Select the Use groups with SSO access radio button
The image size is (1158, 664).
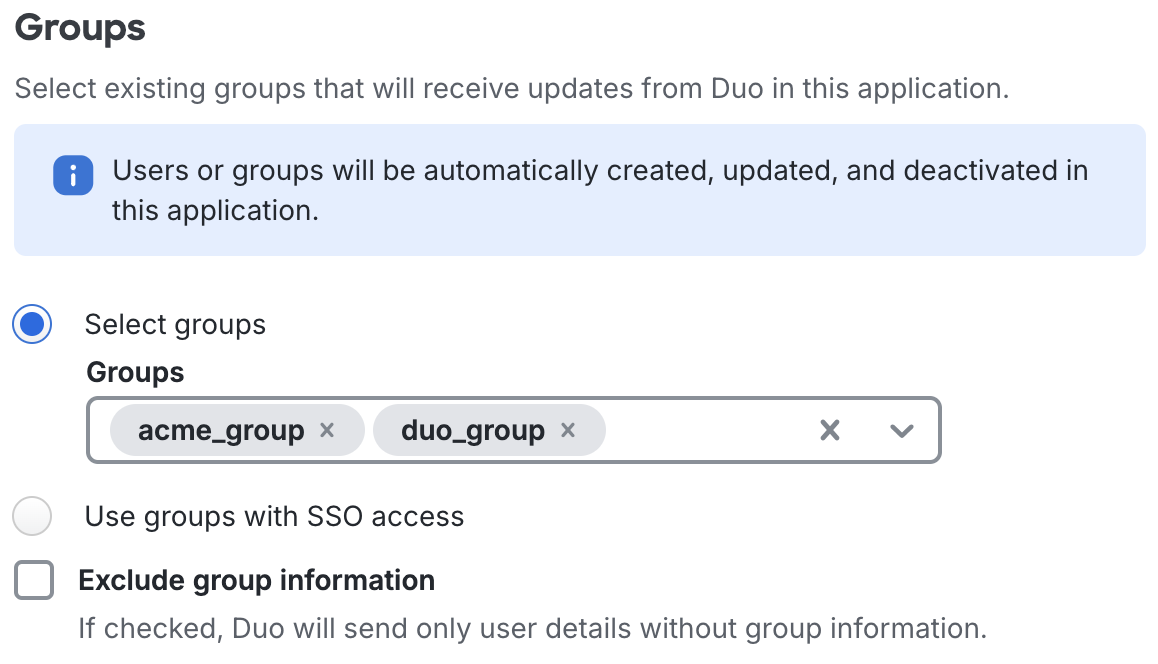coord(31,516)
